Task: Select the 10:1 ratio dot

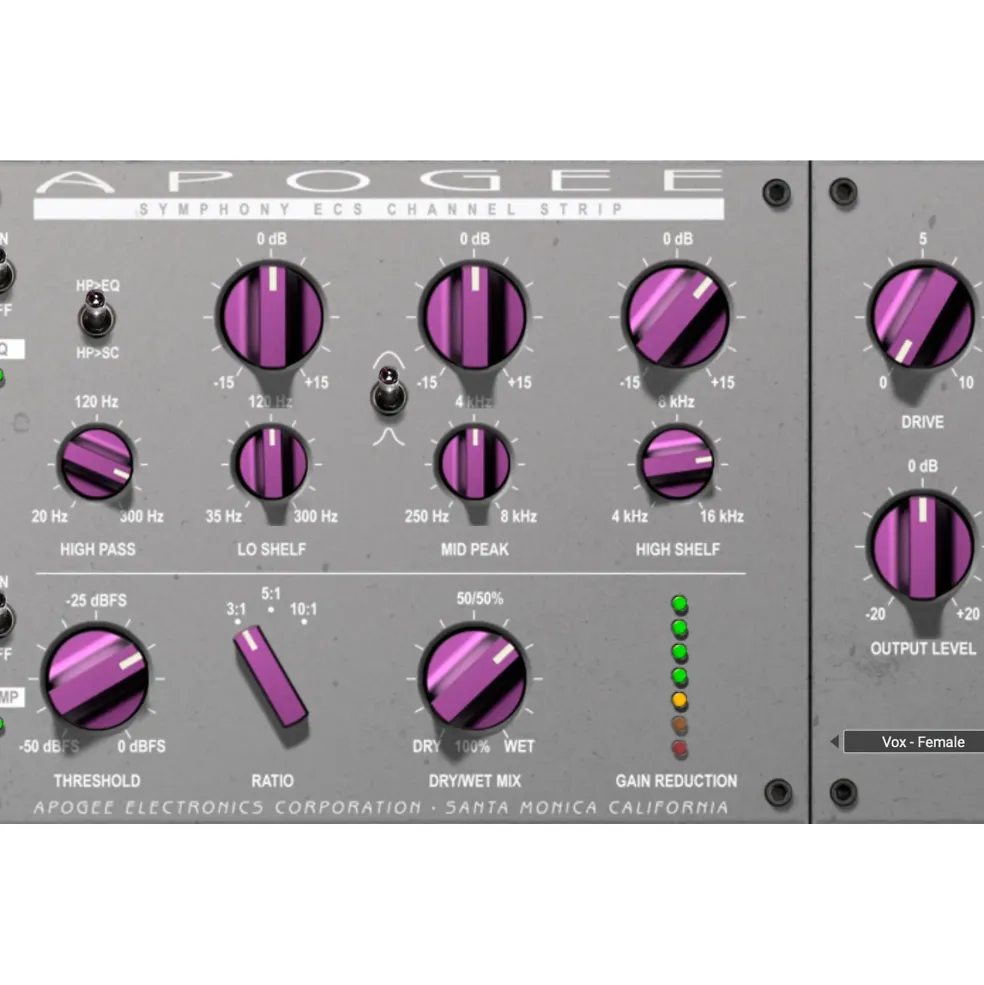Action: pos(304,622)
